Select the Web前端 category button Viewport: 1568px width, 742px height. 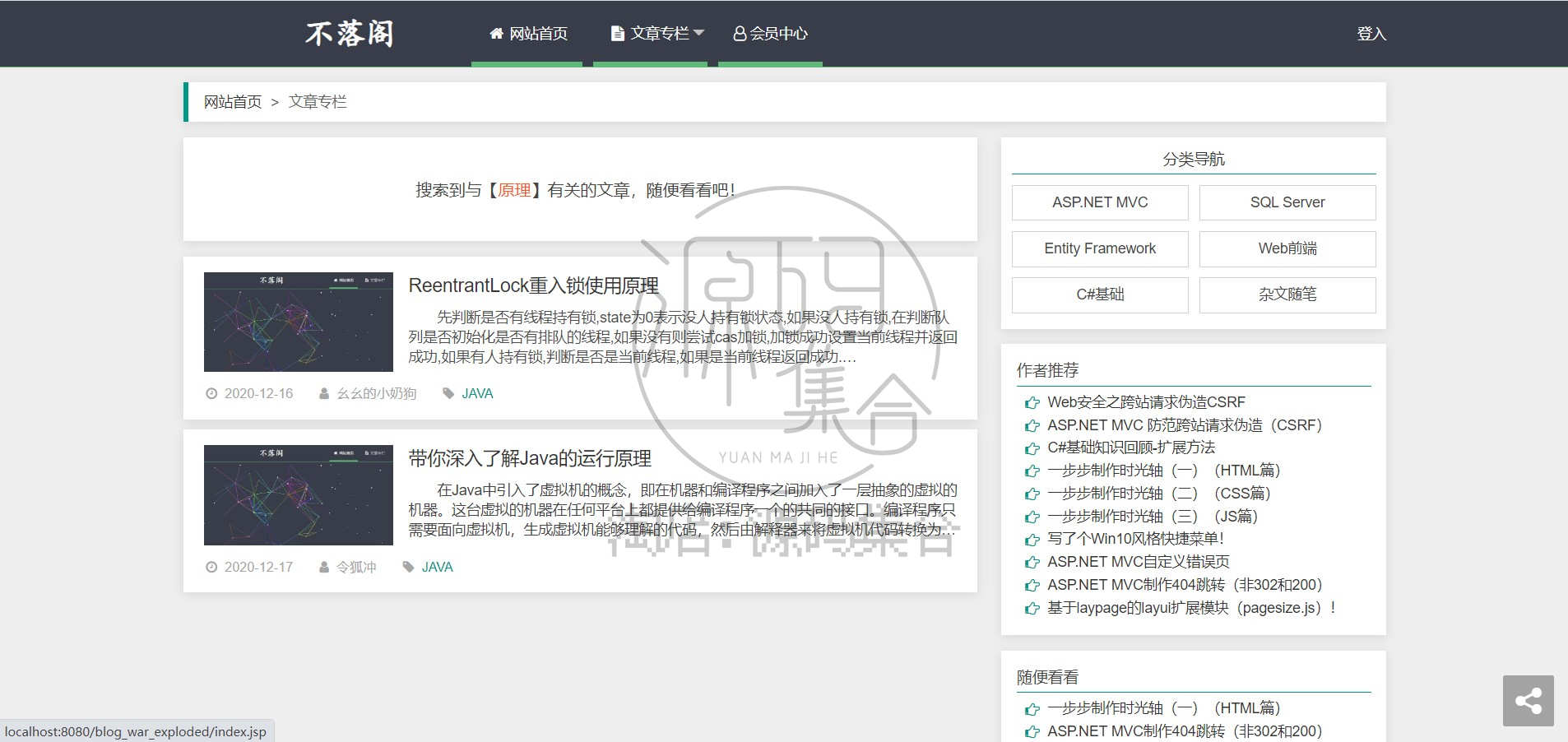point(1287,248)
